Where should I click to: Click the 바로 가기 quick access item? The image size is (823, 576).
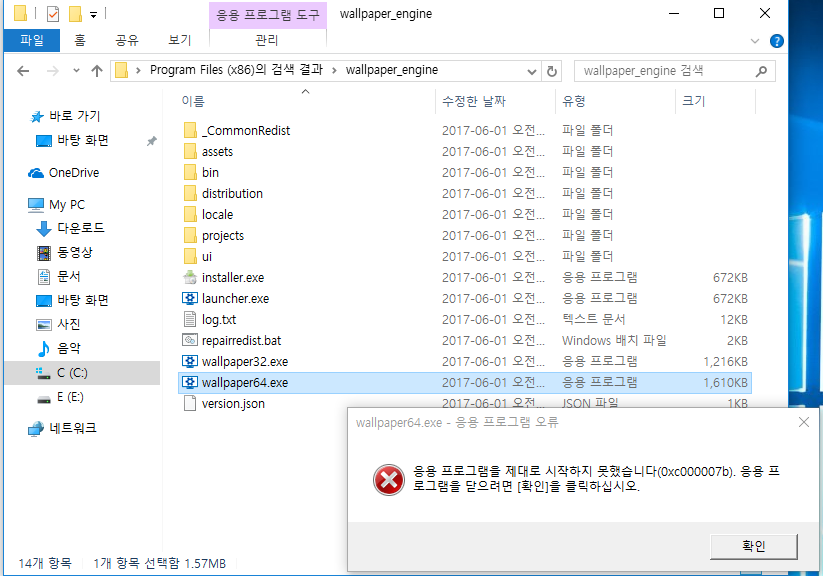(65, 116)
